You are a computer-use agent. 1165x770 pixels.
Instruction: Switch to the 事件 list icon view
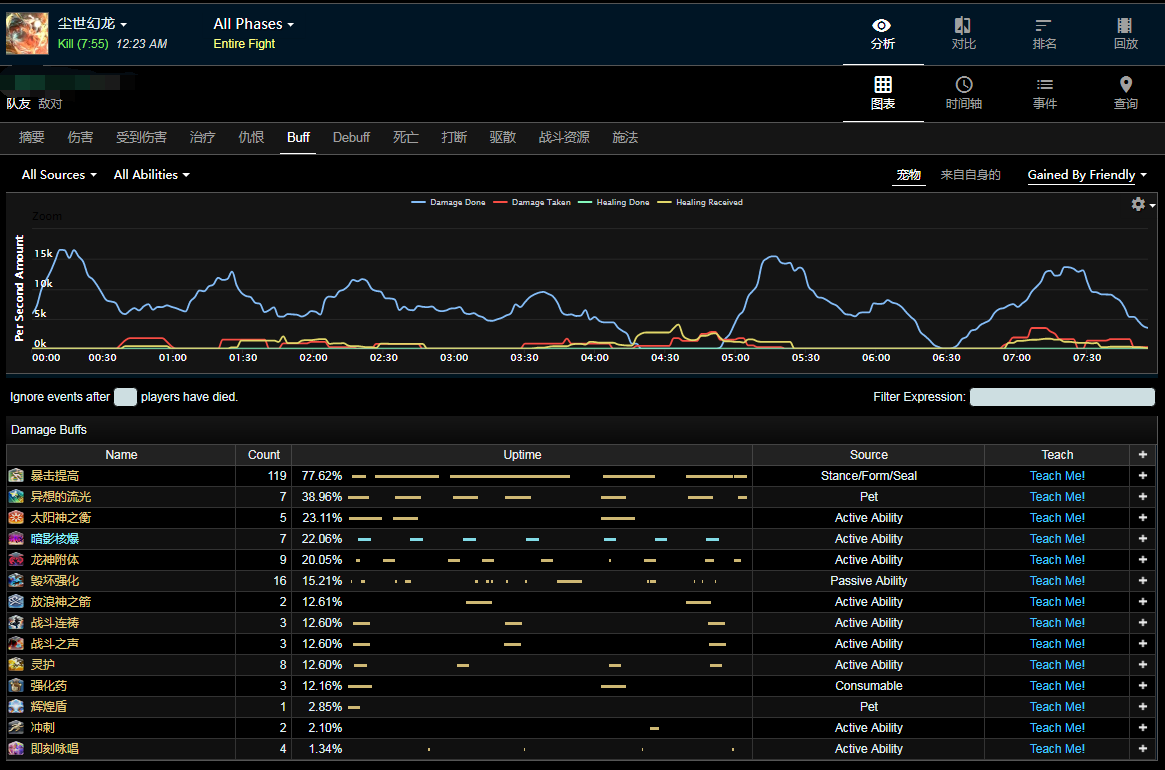coord(1044,85)
